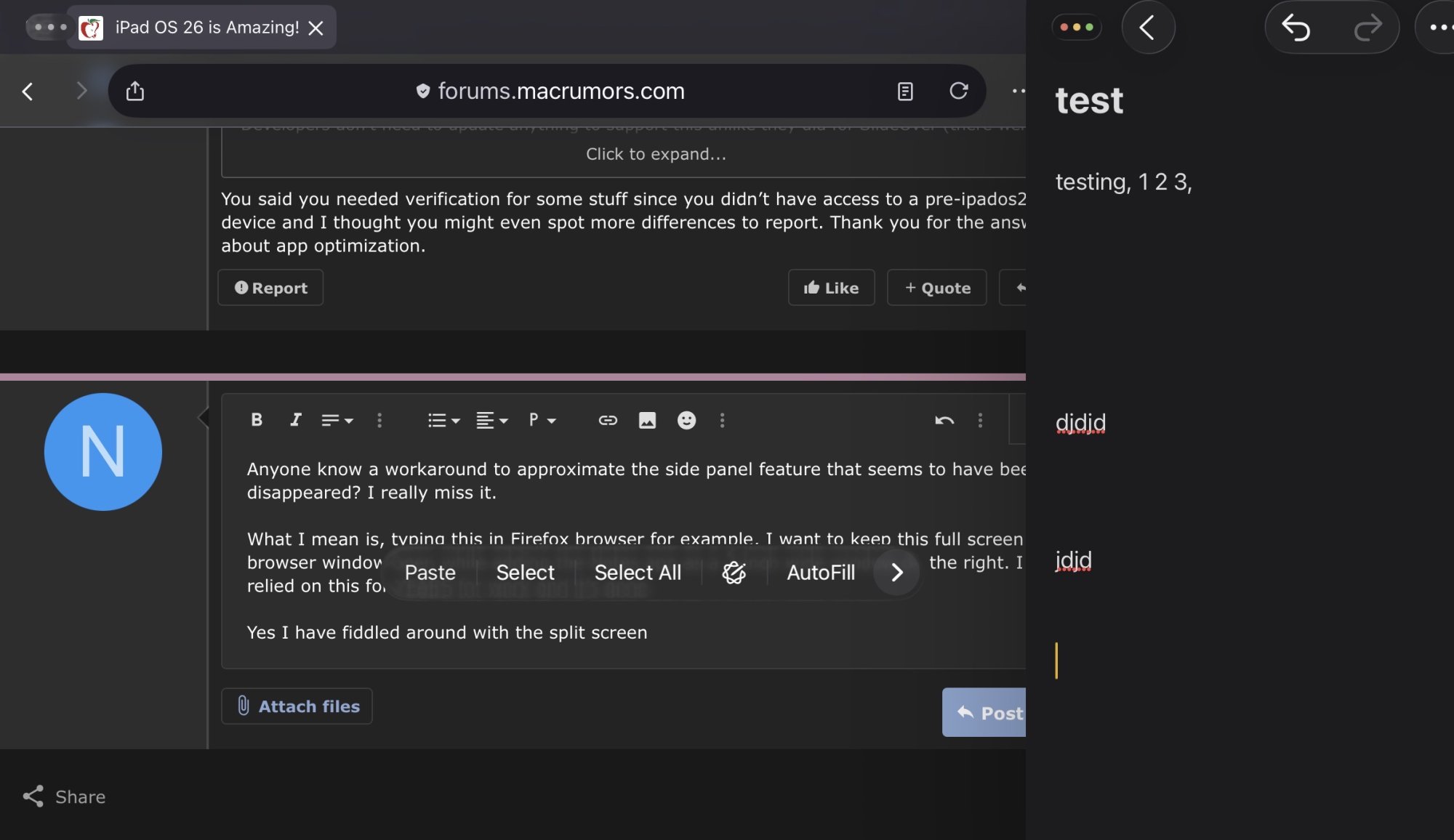Reload the MacRumors forum page
1454x840 pixels.
click(x=959, y=91)
